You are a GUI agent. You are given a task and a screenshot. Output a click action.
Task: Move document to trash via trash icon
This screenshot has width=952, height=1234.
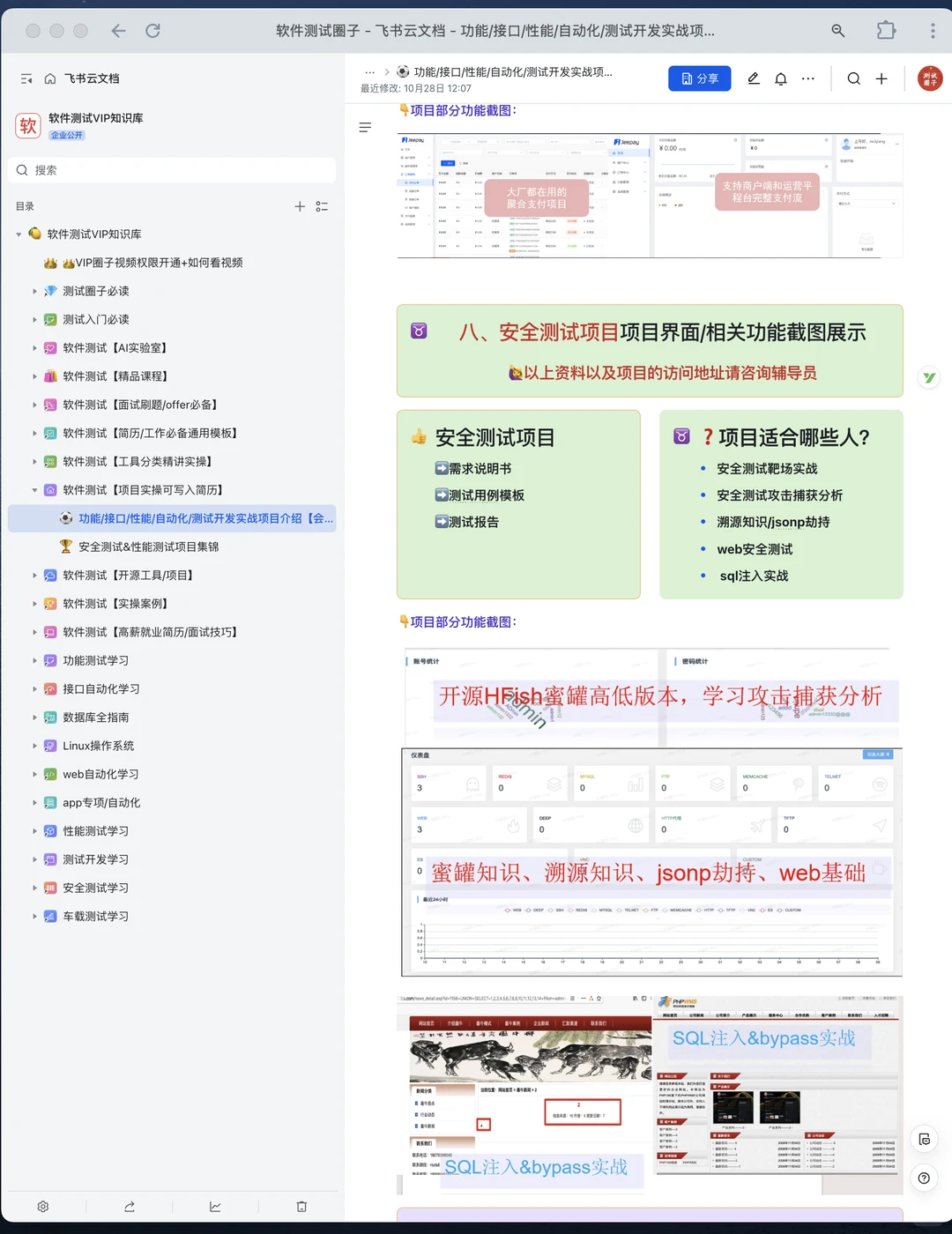click(x=301, y=1207)
